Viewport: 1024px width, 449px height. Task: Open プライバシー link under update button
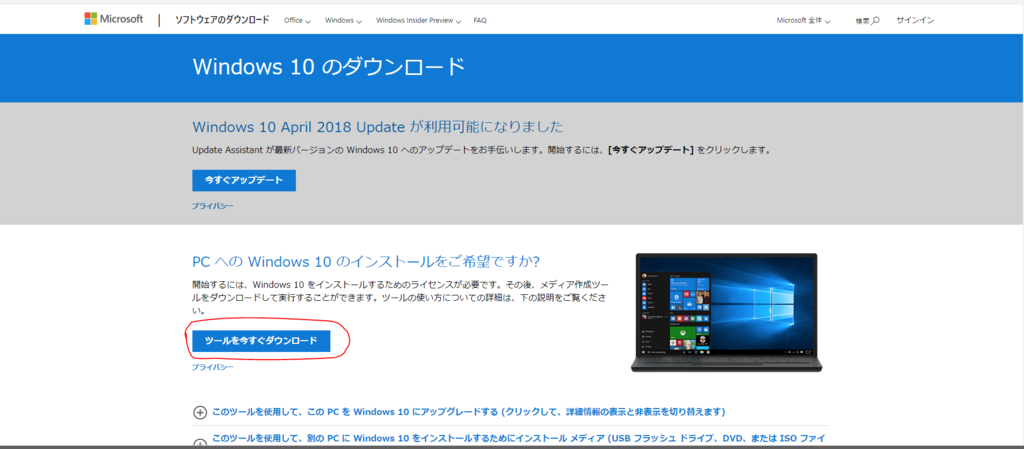pyautogui.click(x=212, y=206)
